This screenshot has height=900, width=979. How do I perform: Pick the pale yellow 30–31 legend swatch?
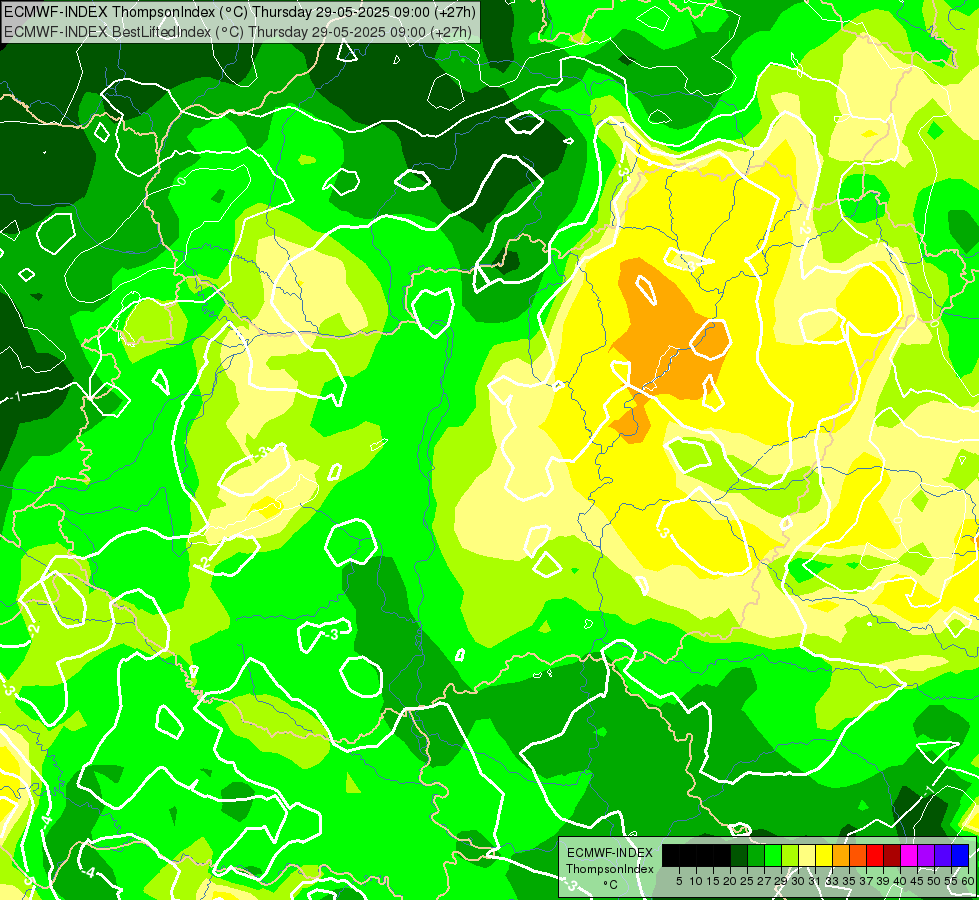coord(807,855)
